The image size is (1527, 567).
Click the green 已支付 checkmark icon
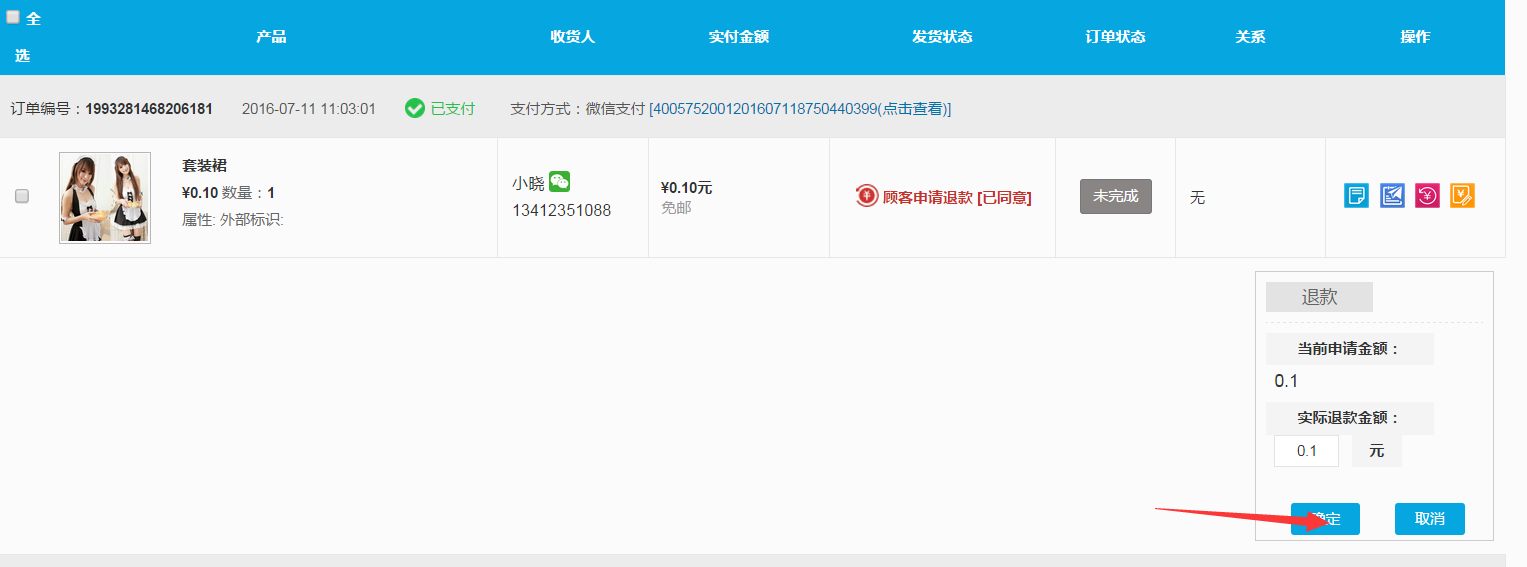click(415, 108)
